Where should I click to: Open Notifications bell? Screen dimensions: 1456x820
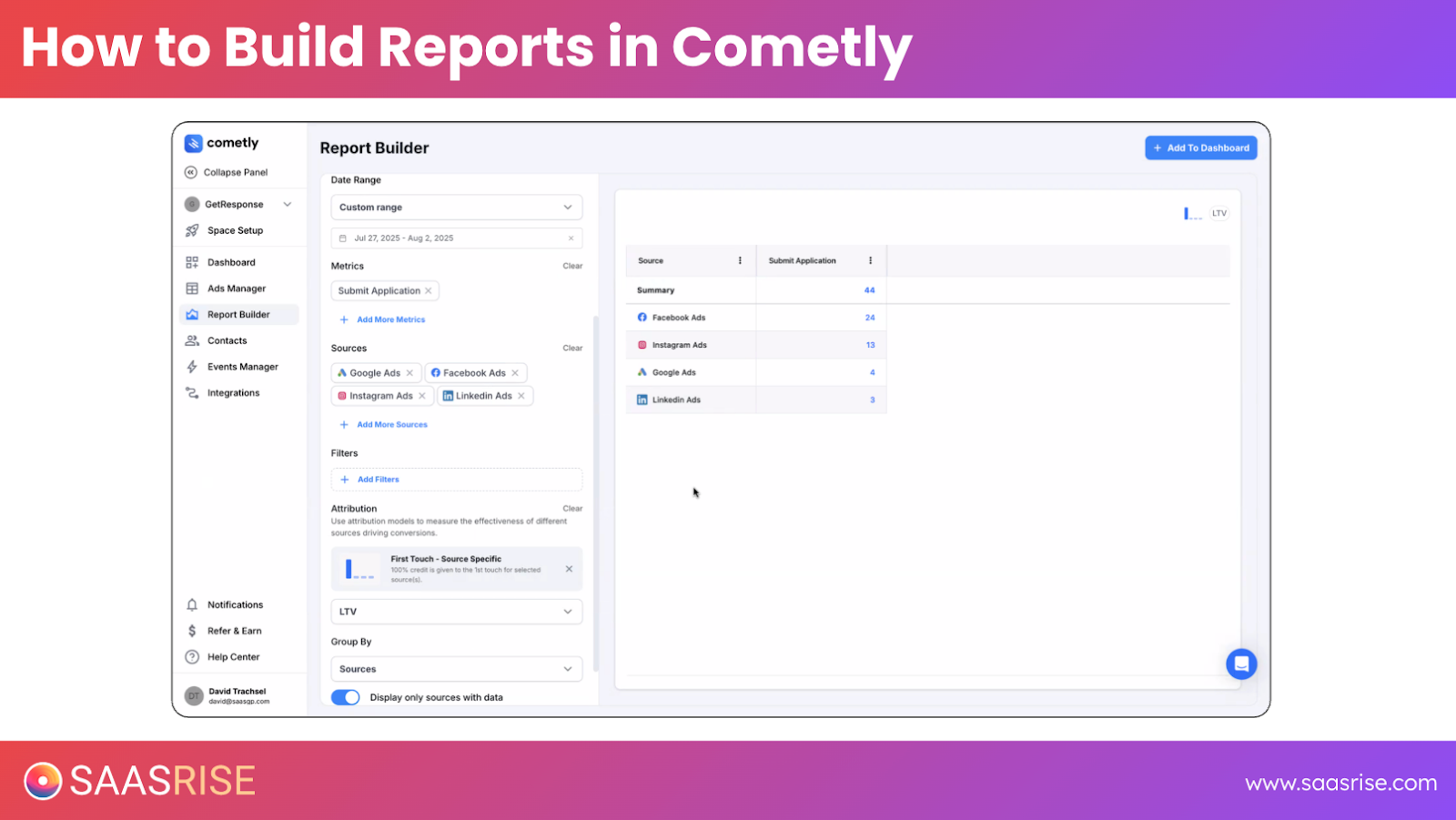click(x=192, y=604)
